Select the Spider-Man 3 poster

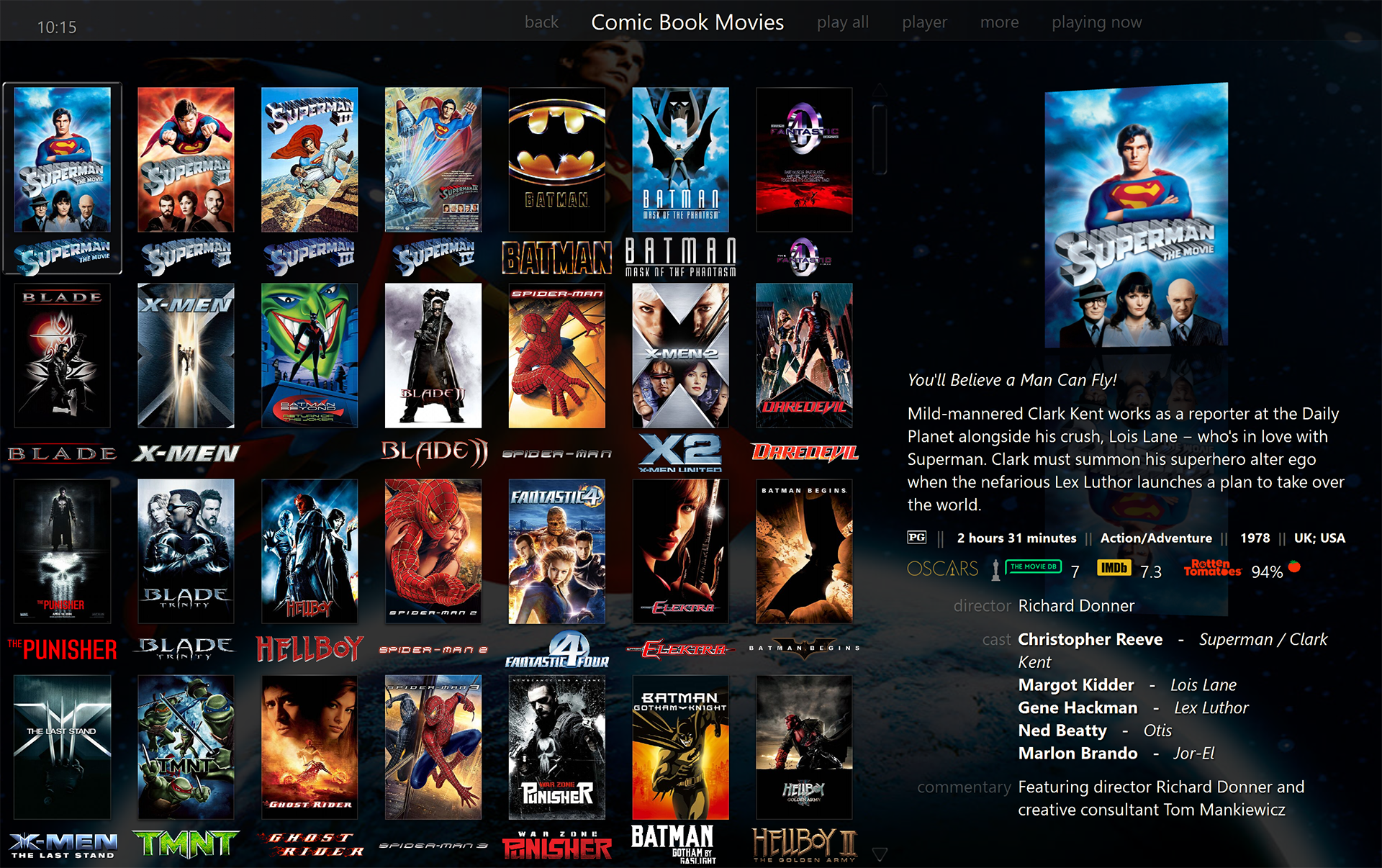tap(433, 747)
